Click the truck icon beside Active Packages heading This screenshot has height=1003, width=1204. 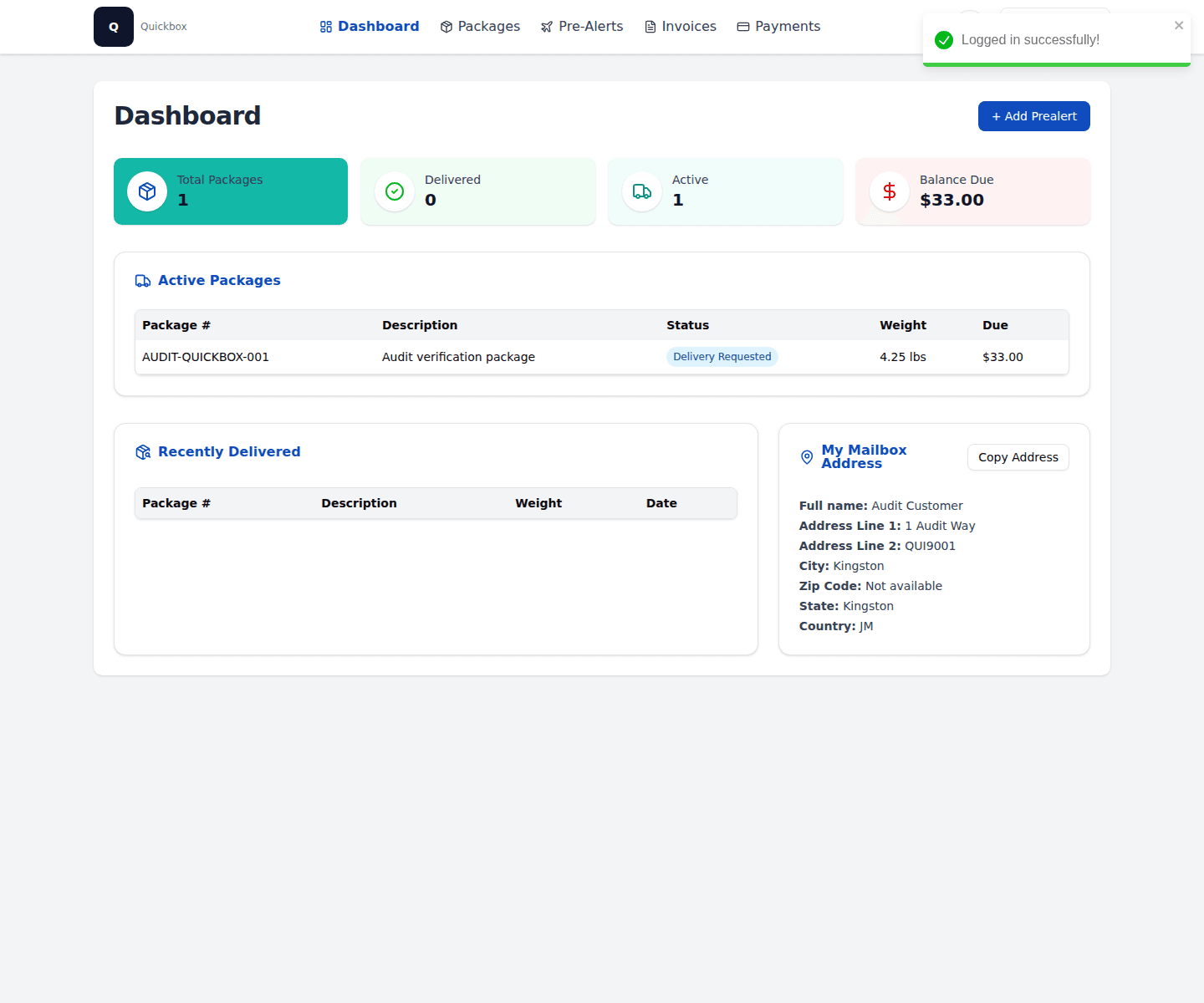coord(143,281)
